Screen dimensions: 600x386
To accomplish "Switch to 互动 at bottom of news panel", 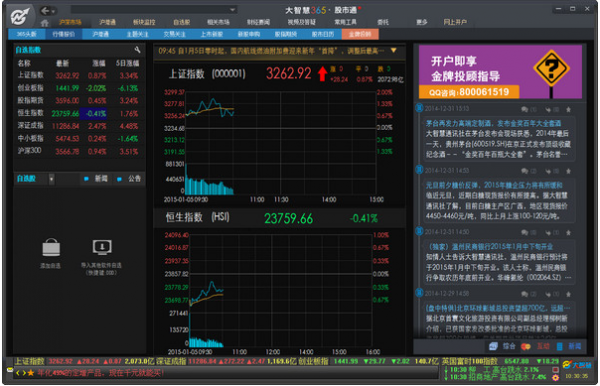I will [x=535, y=347].
